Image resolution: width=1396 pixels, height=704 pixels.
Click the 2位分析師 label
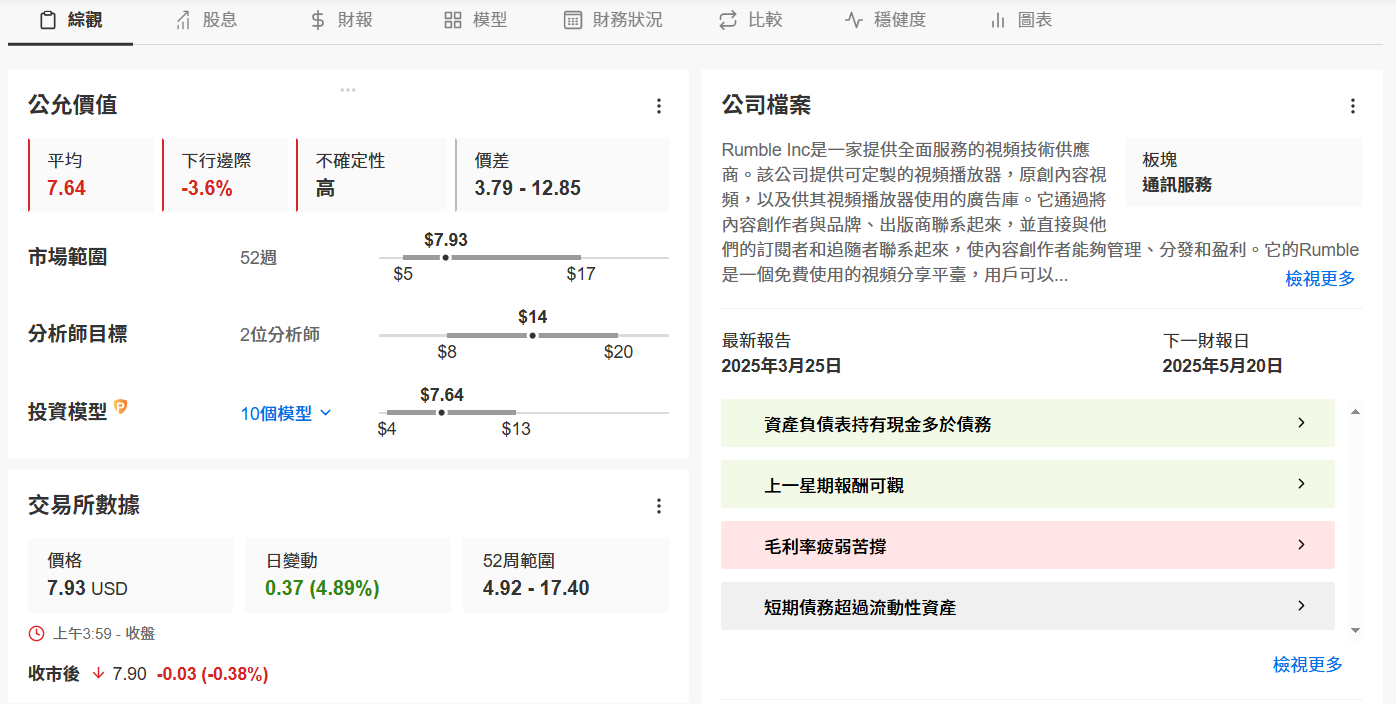pyautogui.click(x=280, y=335)
